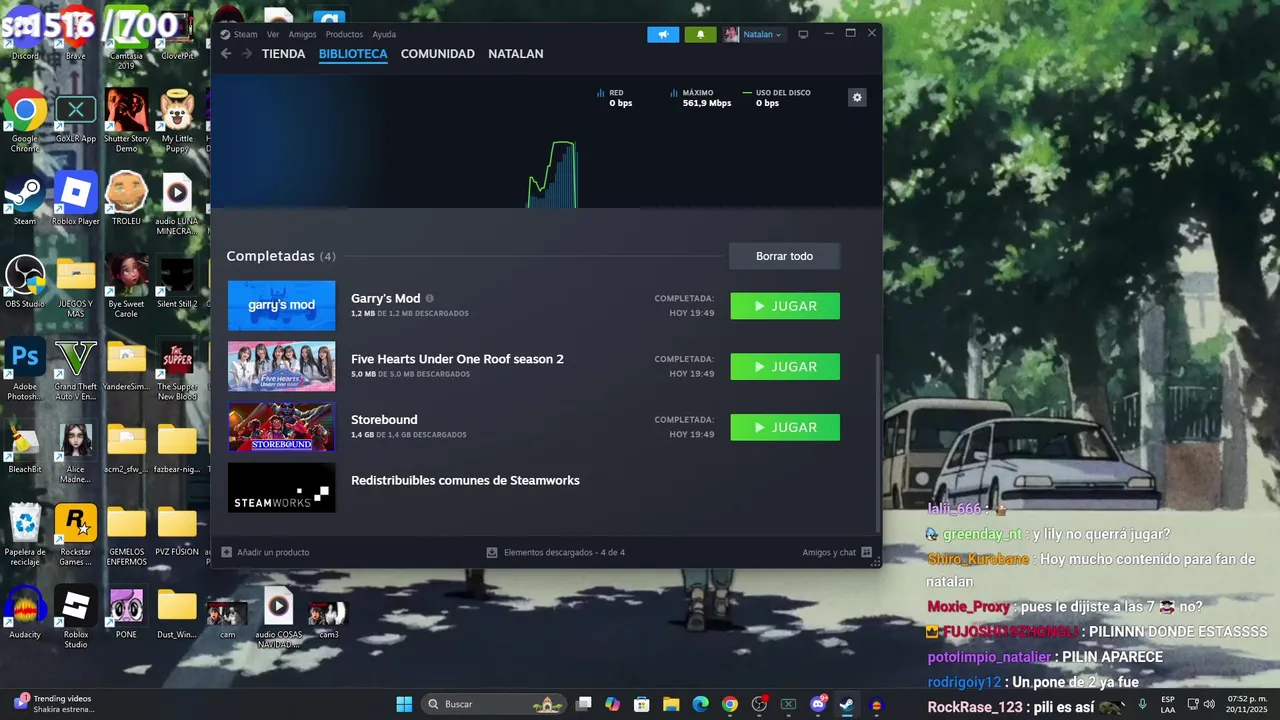Open Rockstar Games launcher shortcut
1280x720 pixels.
point(76,535)
